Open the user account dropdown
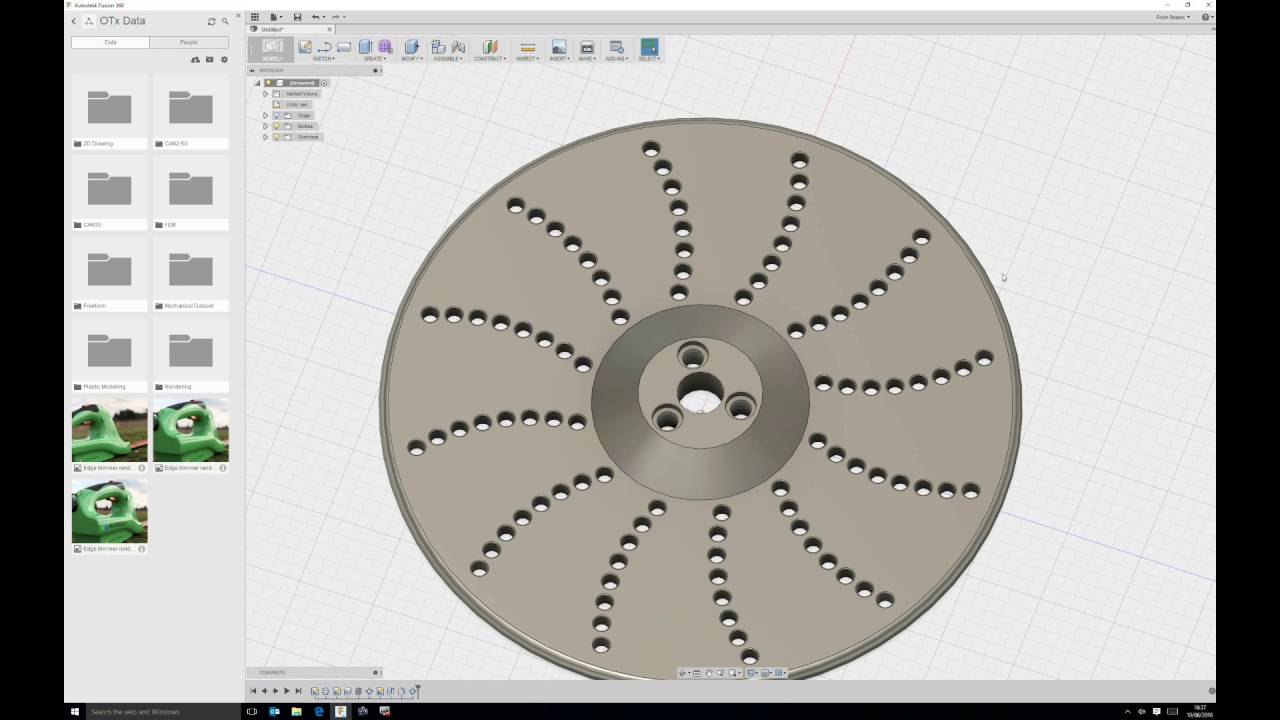Image resolution: width=1280 pixels, height=720 pixels. (1172, 17)
